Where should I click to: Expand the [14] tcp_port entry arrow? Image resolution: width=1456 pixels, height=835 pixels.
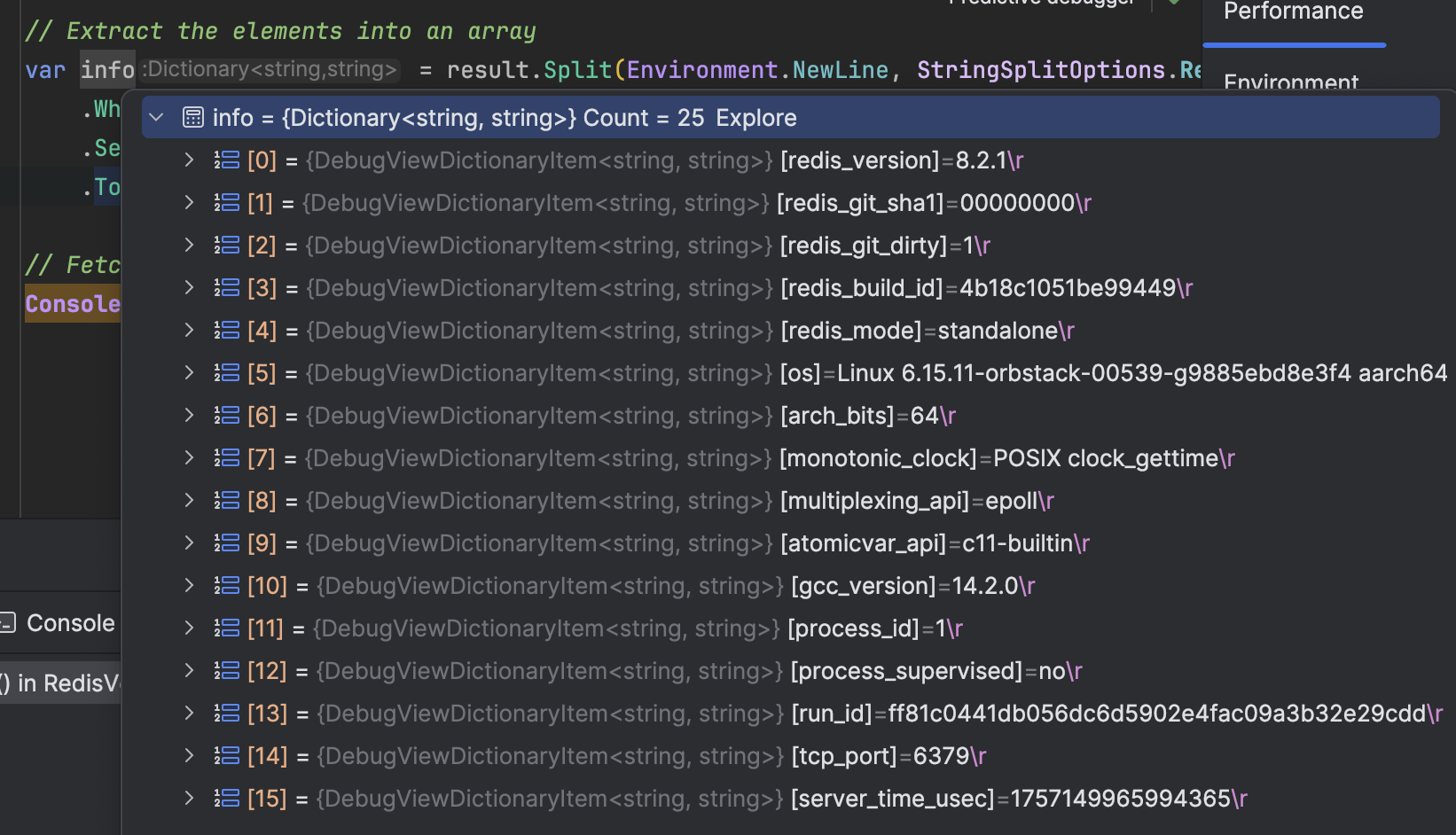point(189,756)
